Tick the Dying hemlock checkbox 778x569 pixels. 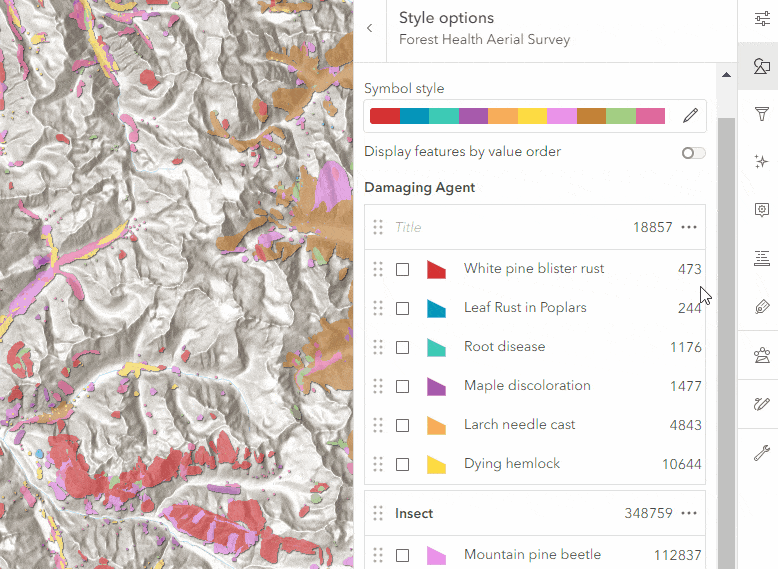point(402,465)
